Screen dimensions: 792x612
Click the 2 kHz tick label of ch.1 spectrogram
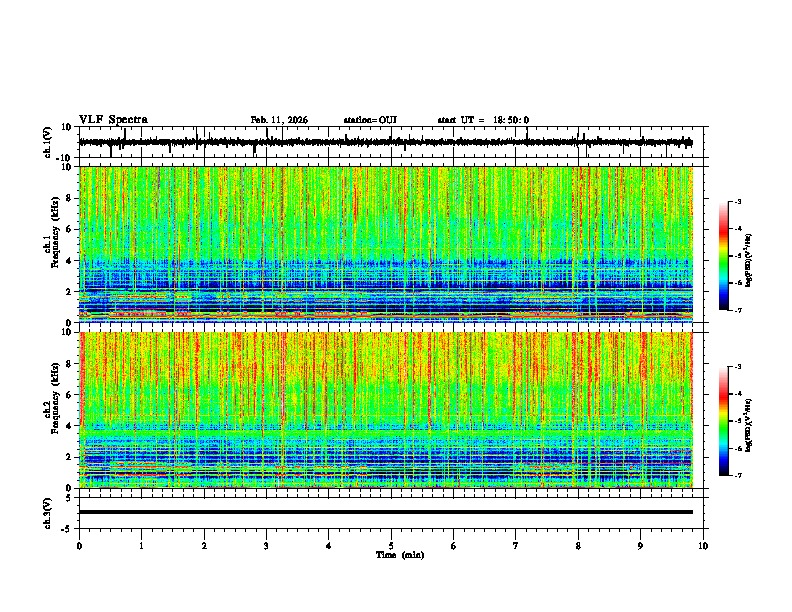pyautogui.click(x=69, y=291)
